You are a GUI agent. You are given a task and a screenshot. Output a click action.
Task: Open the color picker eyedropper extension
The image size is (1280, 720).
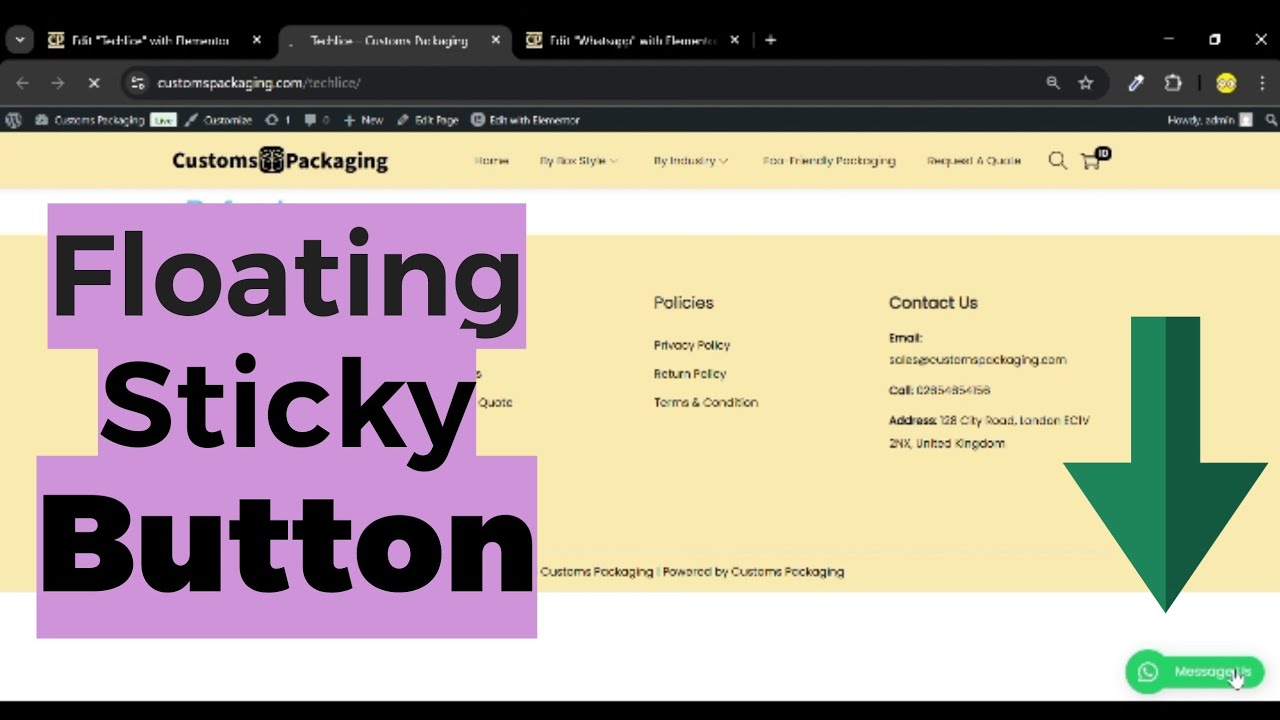tap(1136, 83)
